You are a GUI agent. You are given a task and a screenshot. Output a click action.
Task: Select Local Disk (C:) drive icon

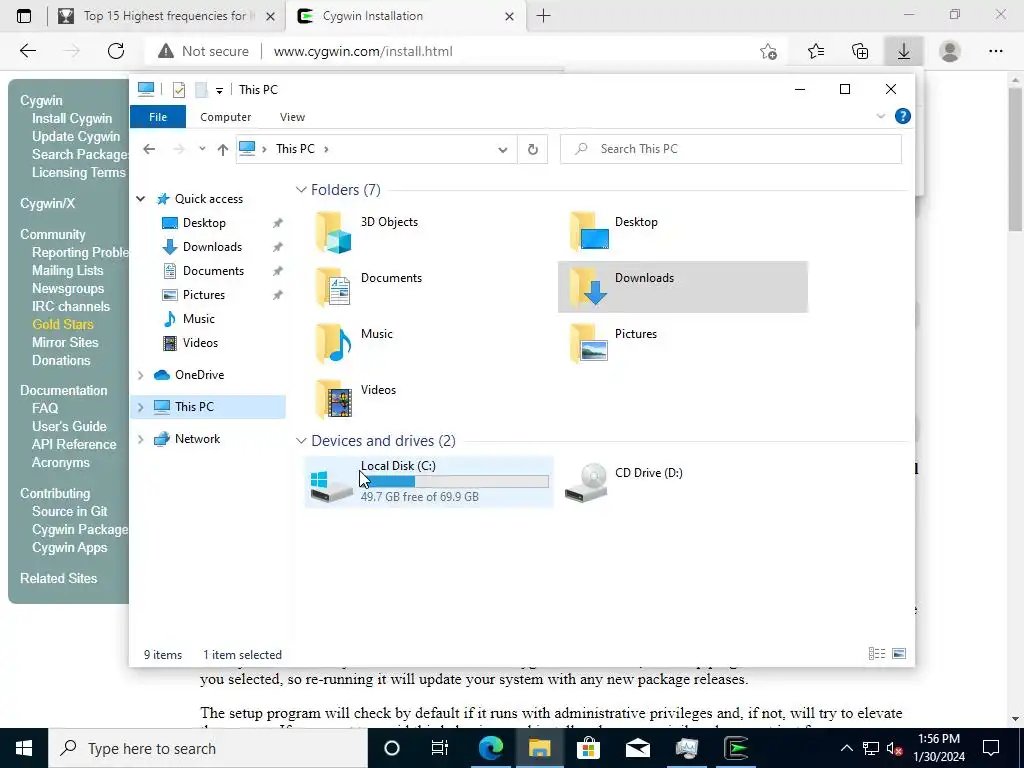[x=331, y=487]
